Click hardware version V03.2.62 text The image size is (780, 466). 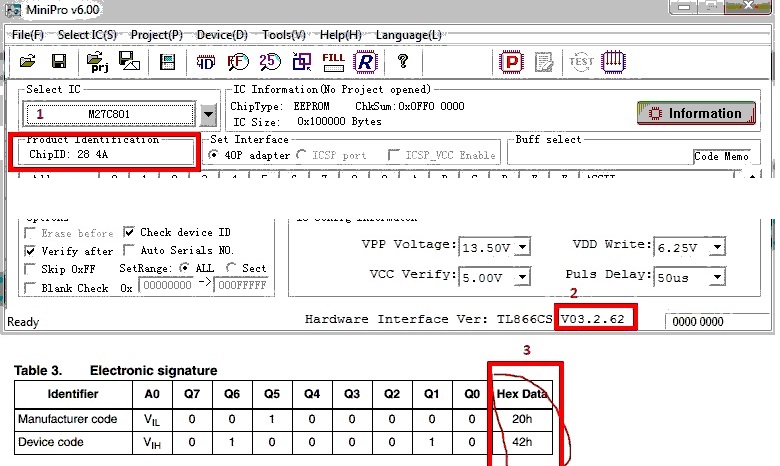point(592,319)
